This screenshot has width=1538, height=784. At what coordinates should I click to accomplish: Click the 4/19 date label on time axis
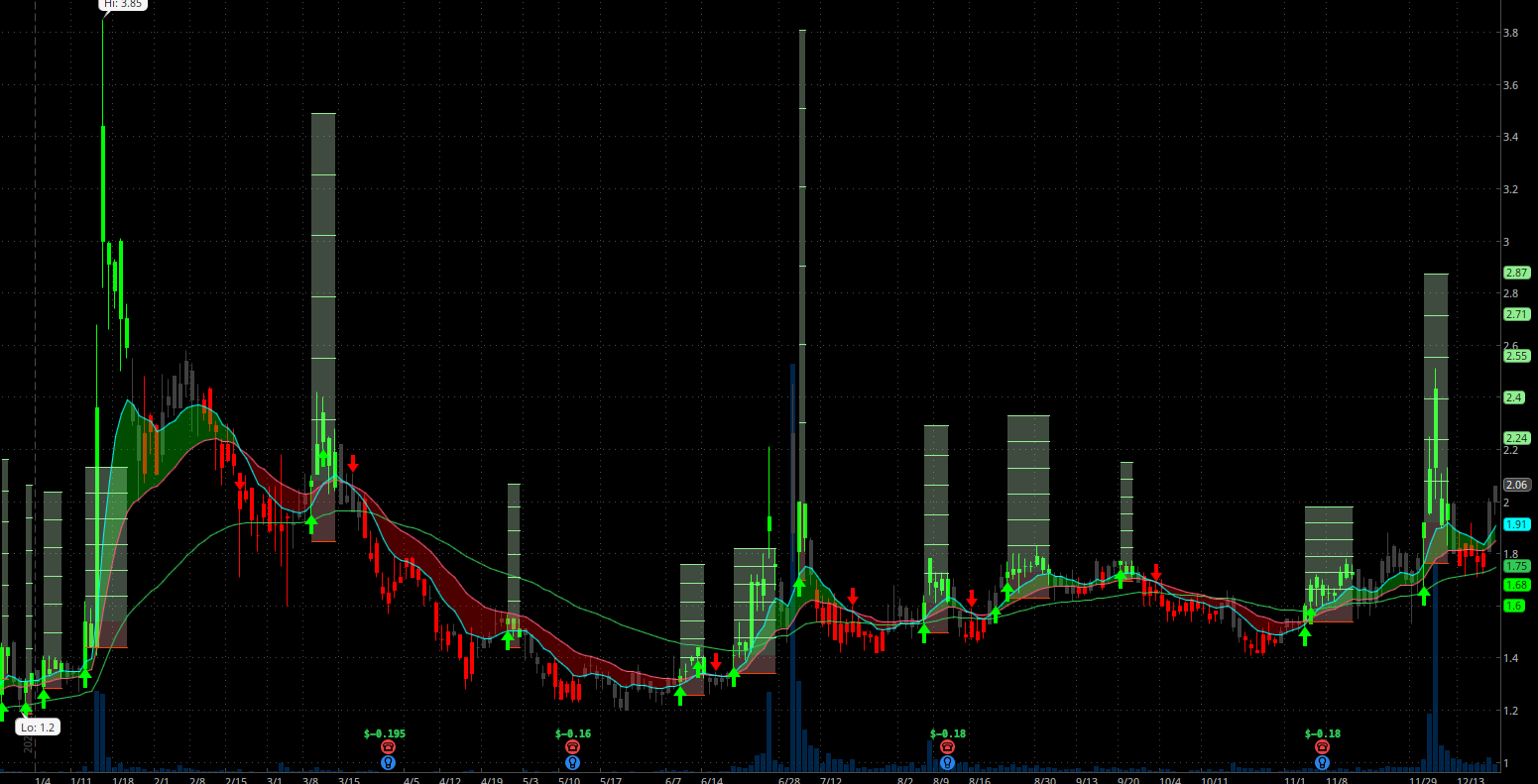[x=492, y=781]
